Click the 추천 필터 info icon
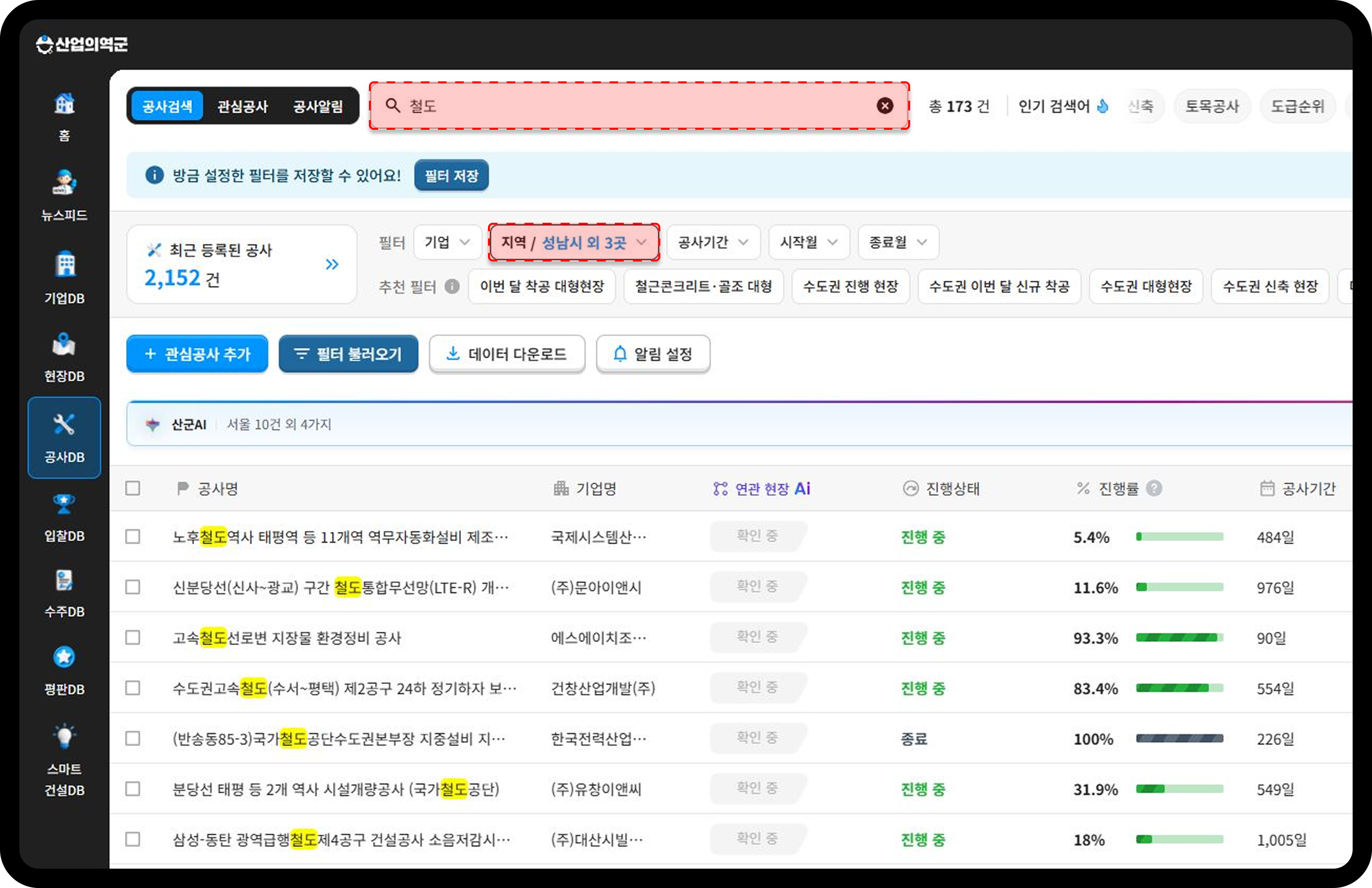The width and height of the screenshot is (1372, 888). tap(452, 287)
